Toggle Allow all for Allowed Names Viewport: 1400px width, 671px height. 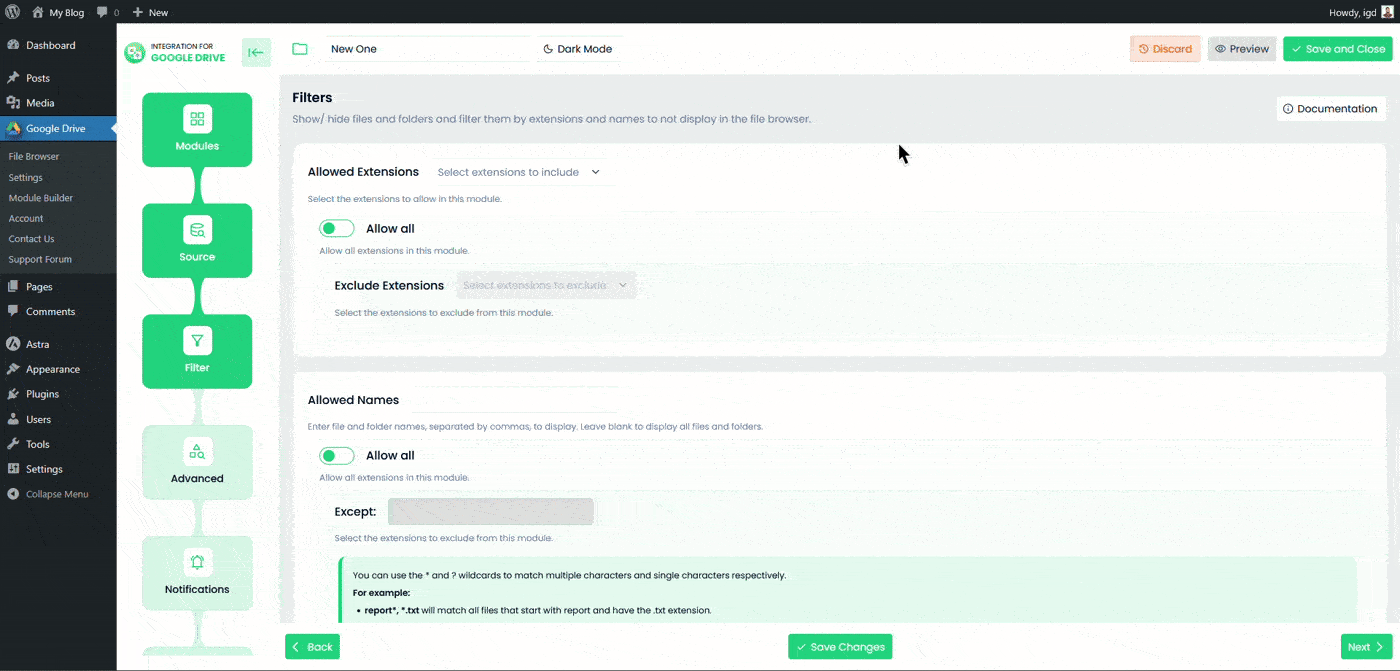(x=337, y=456)
